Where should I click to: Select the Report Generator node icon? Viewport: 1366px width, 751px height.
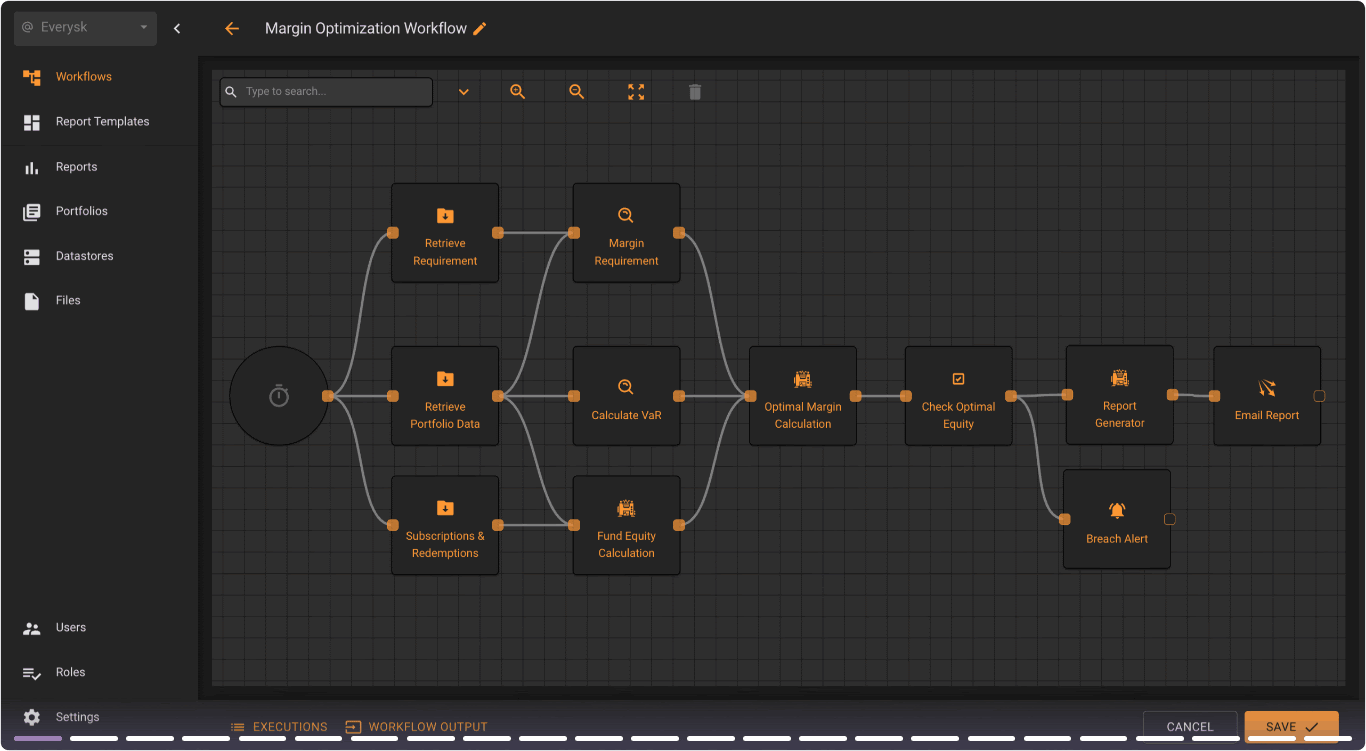pyautogui.click(x=1119, y=378)
